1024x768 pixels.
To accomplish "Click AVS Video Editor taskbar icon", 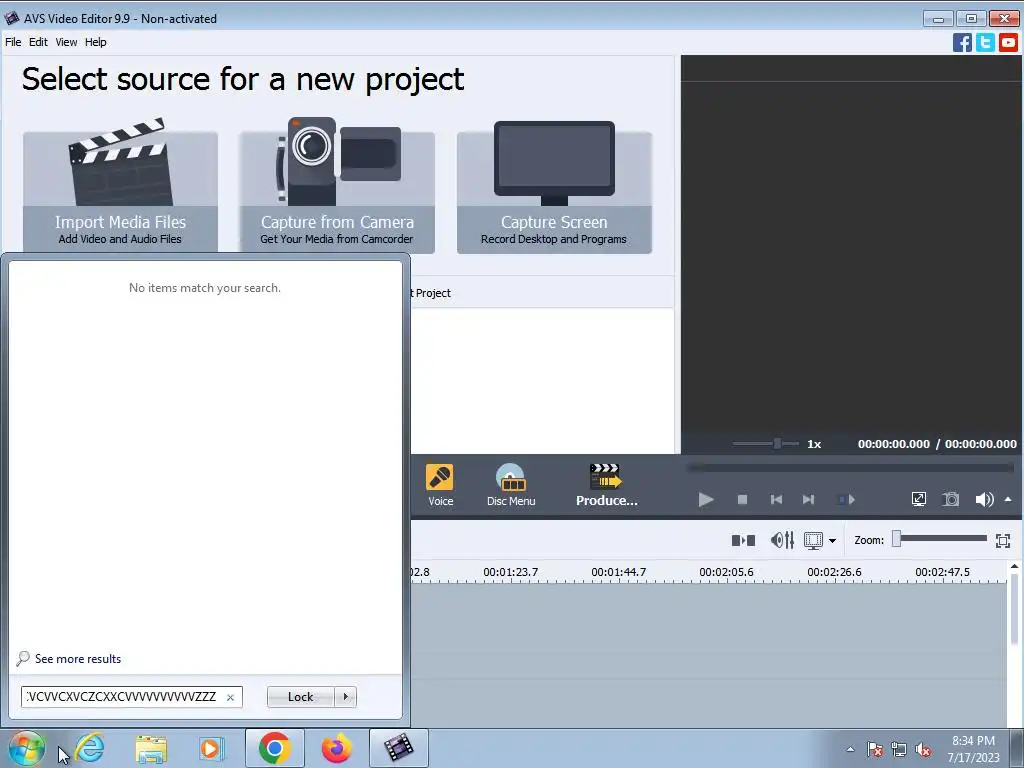I will pyautogui.click(x=398, y=748).
